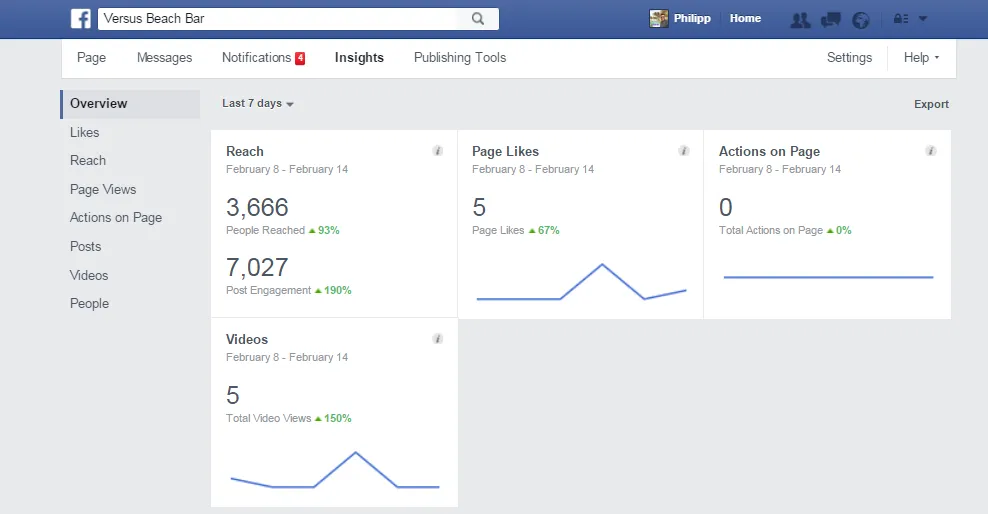
Task: Select Actions on Page in sidebar
Action: (116, 217)
